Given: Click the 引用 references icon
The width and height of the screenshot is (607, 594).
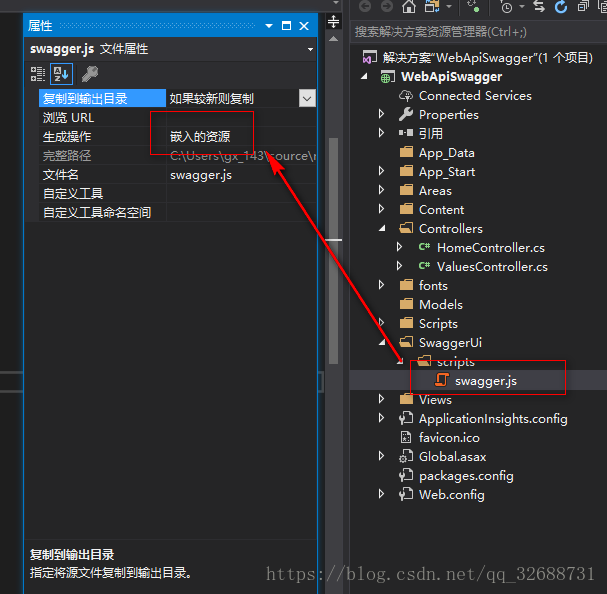Looking at the screenshot, I should 406,133.
